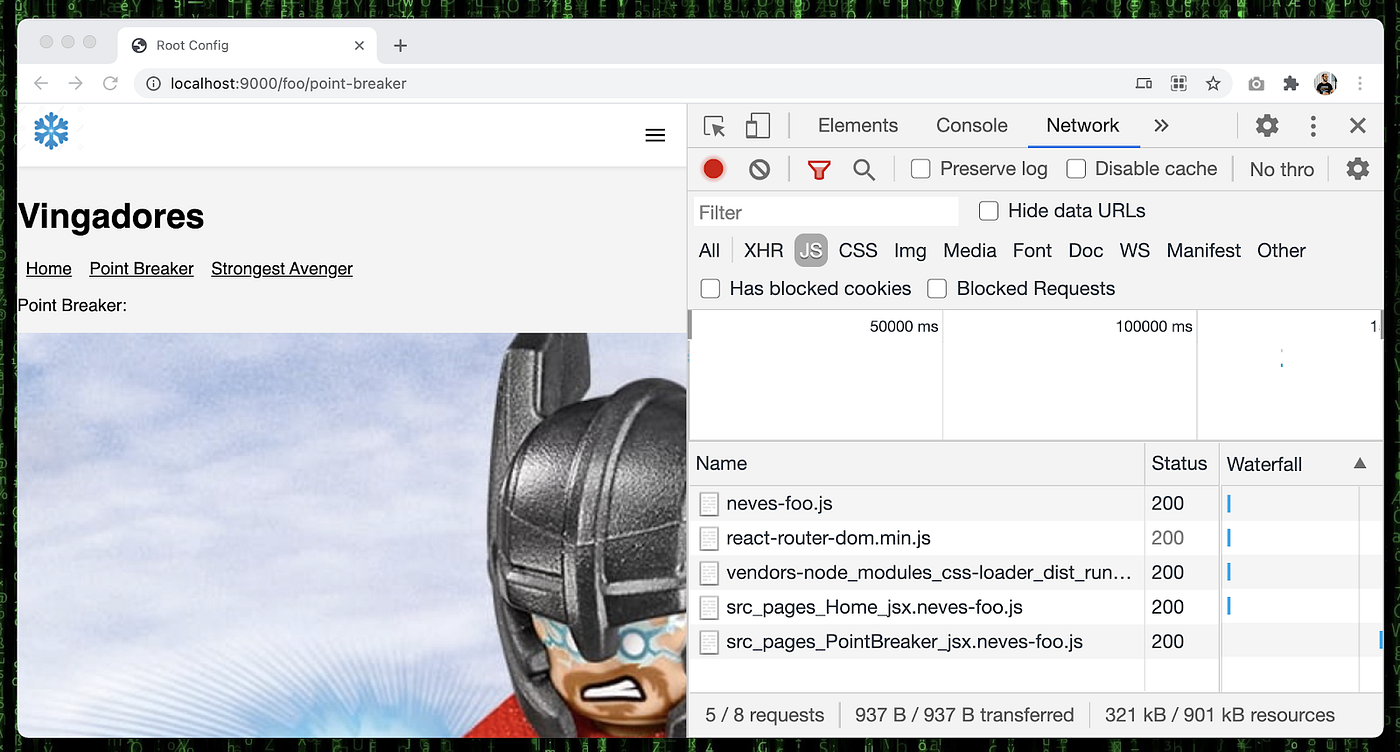Switch to the Elements tab
This screenshot has height=752, width=1400.
(x=858, y=126)
